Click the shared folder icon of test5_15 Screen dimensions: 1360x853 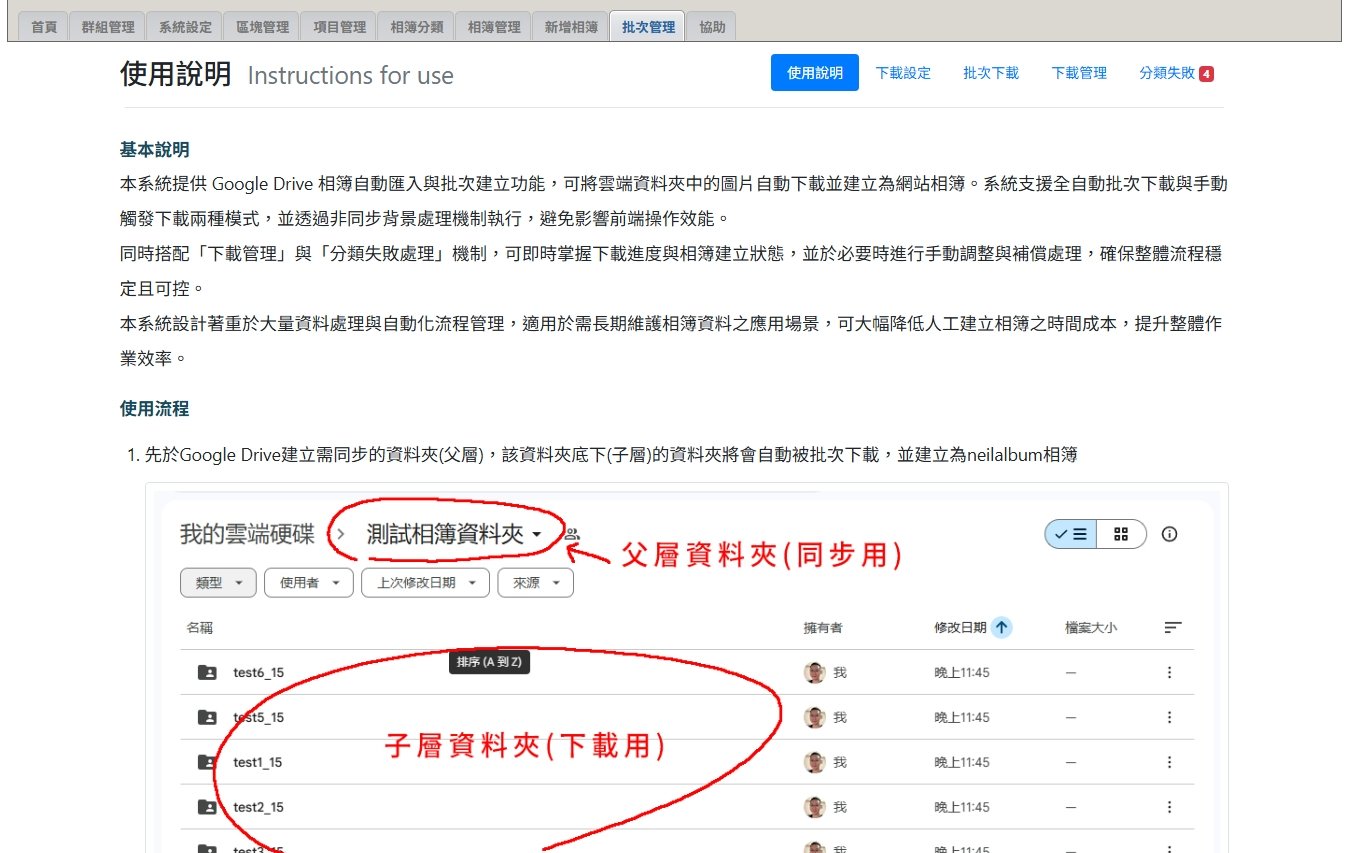click(207, 717)
